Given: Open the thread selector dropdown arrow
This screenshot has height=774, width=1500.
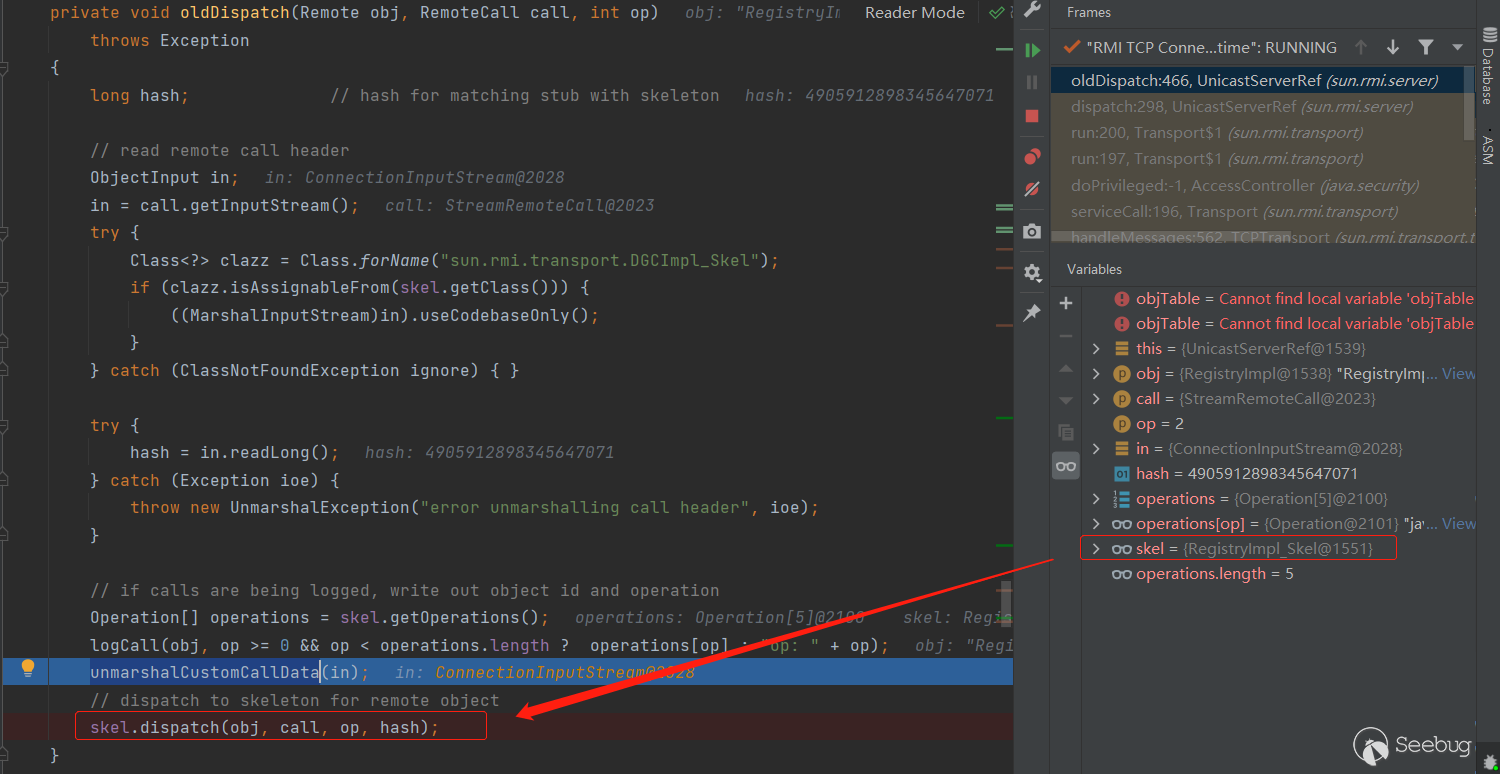Looking at the screenshot, I should pos(1457,47).
